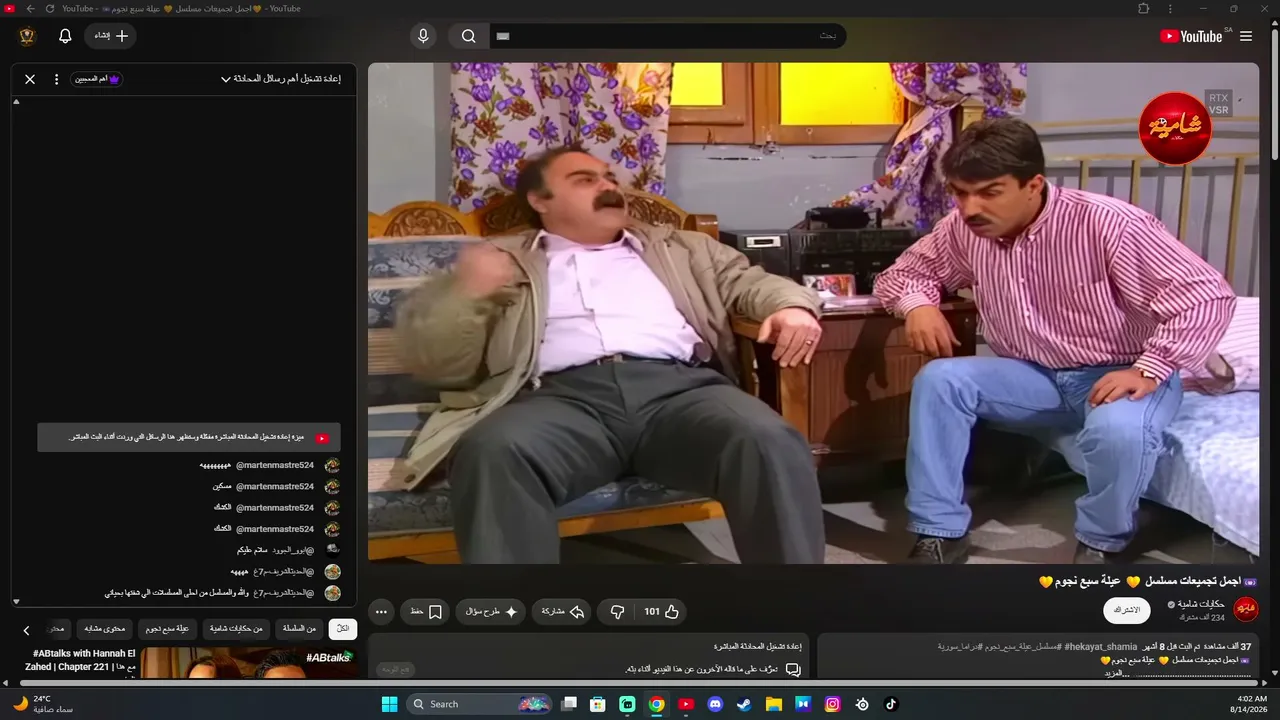The height and width of the screenshot is (720, 1280).
Task: Dislike the video with thumbs down
Action: tap(617, 612)
